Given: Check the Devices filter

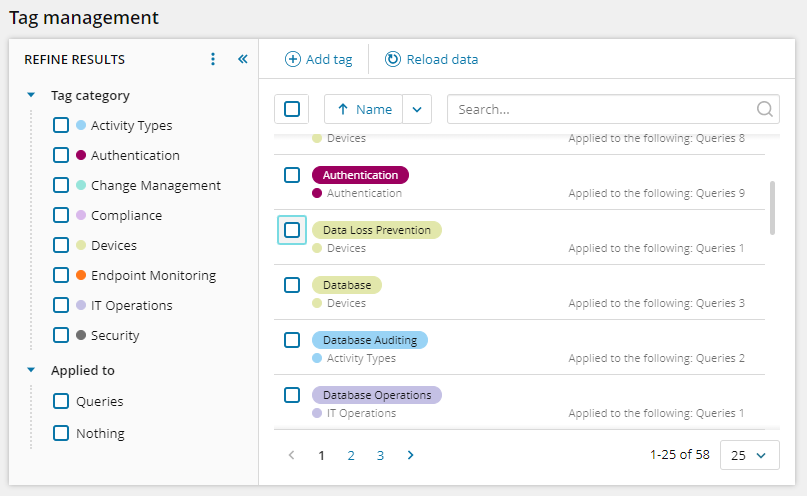Looking at the screenshot, I should point(61,245).
